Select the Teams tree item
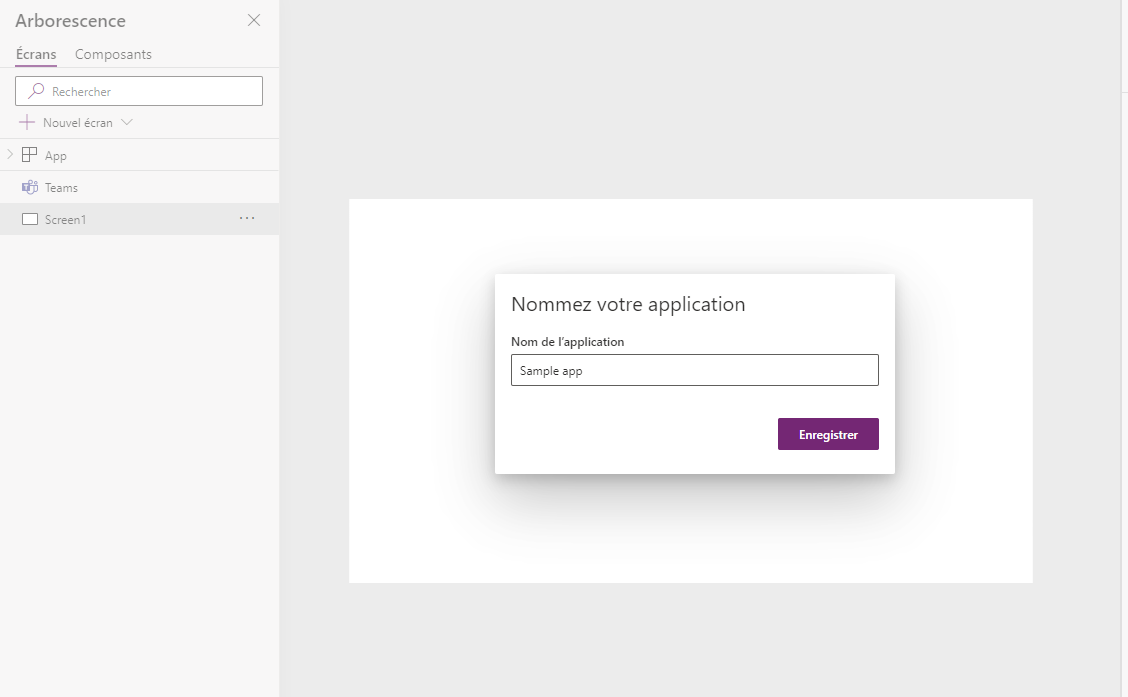 click(x=140, y=187)
